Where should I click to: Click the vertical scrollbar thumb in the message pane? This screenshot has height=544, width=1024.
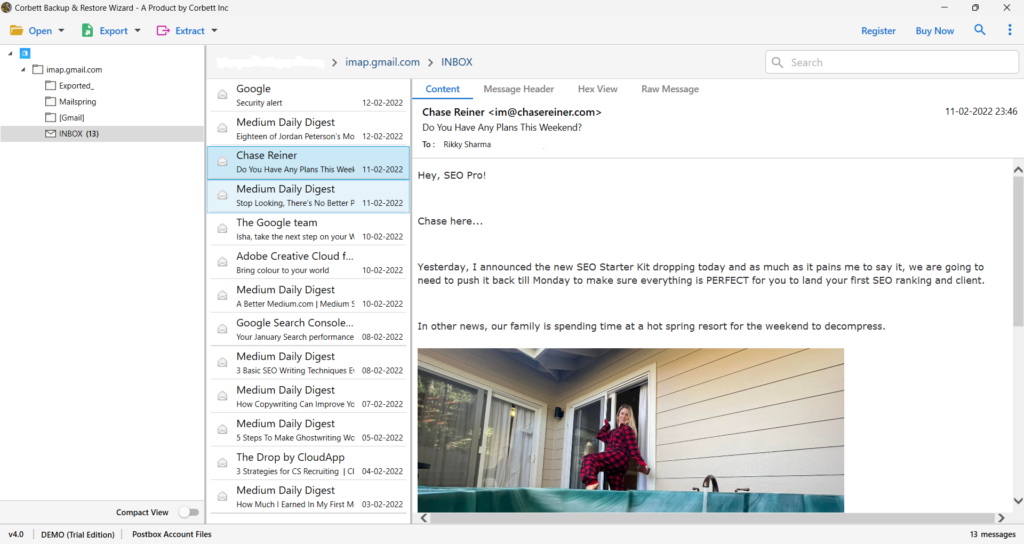[1018, 251]
